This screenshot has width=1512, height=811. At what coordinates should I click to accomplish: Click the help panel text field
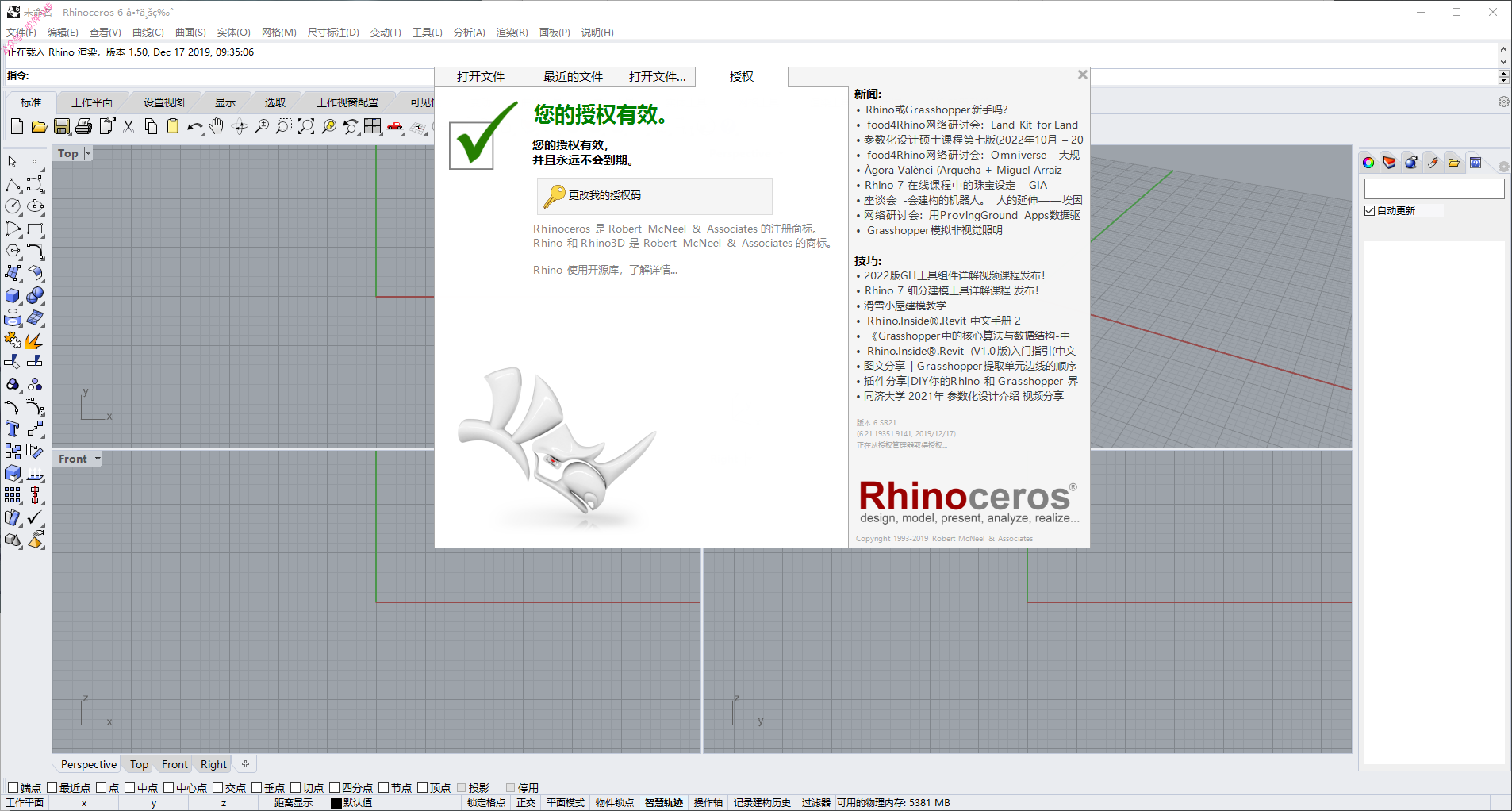(x=1434, y=189)
